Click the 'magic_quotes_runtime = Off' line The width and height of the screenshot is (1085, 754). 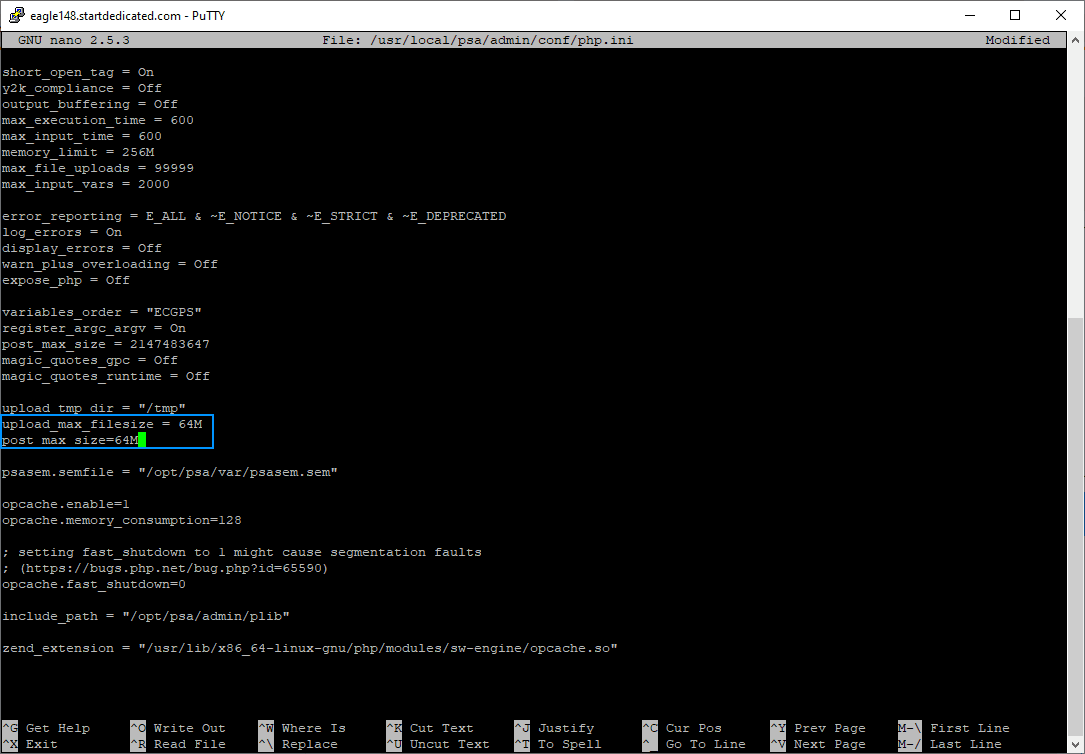coord(106,376)
